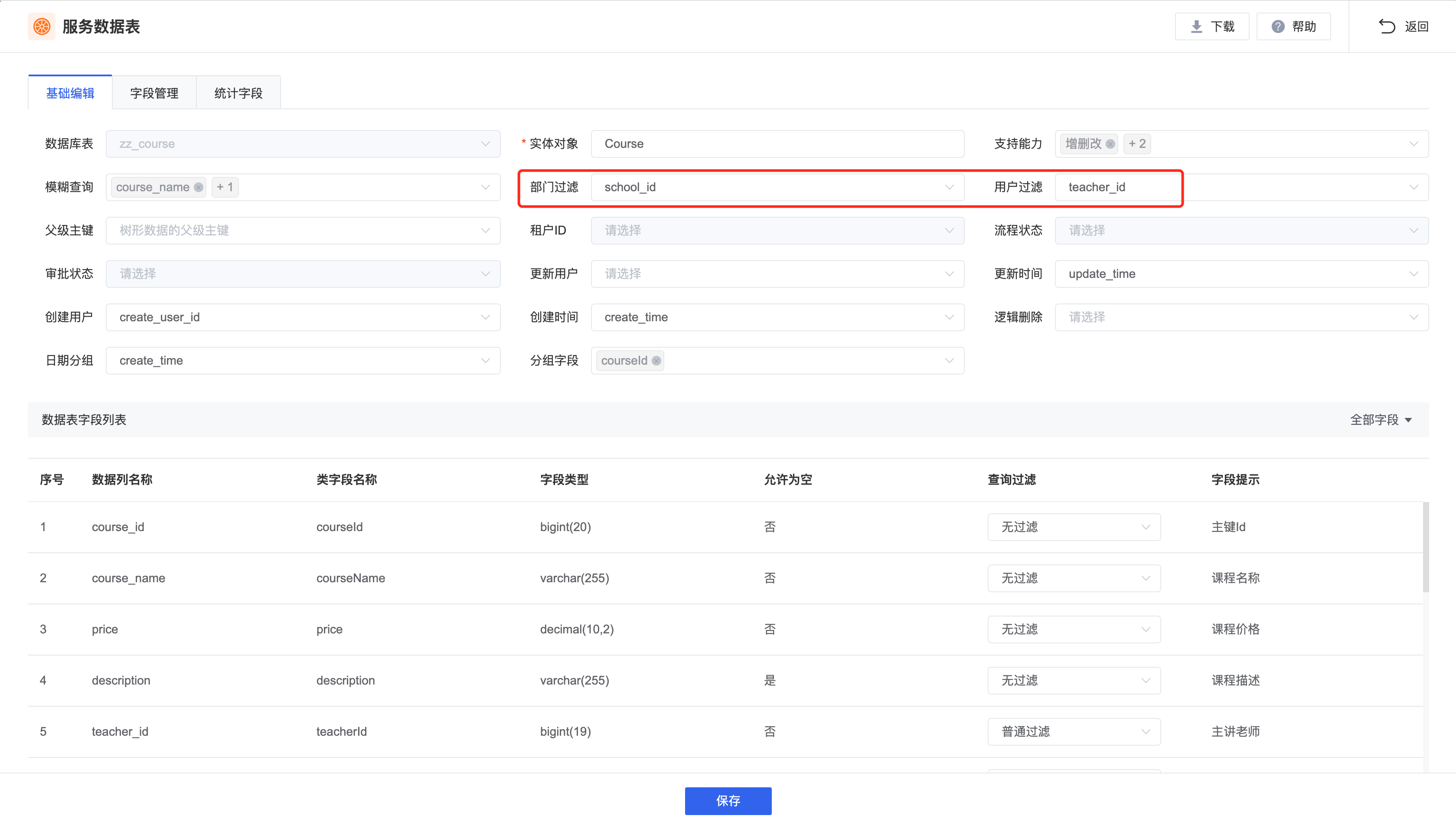
Task: Click the field table vertical scrollbar
Action: pos(1425,547)
